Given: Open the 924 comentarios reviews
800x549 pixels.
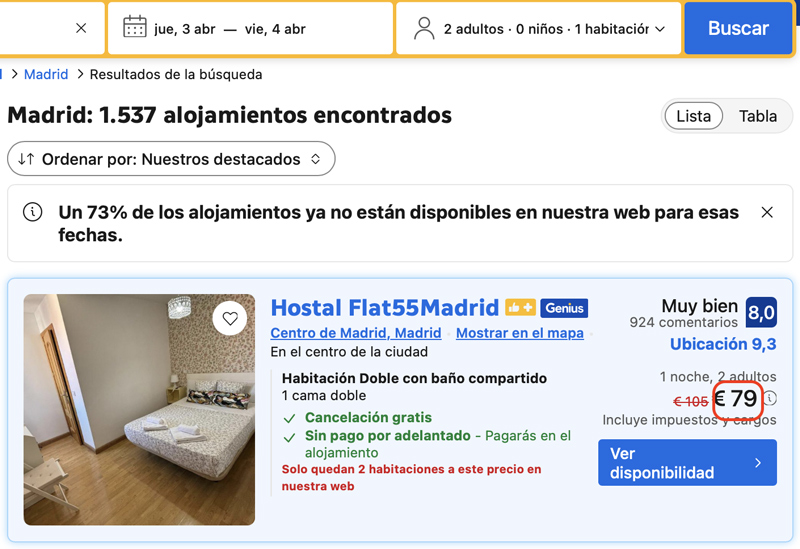Looking at the screenshot, I should (x=683, y=322).
